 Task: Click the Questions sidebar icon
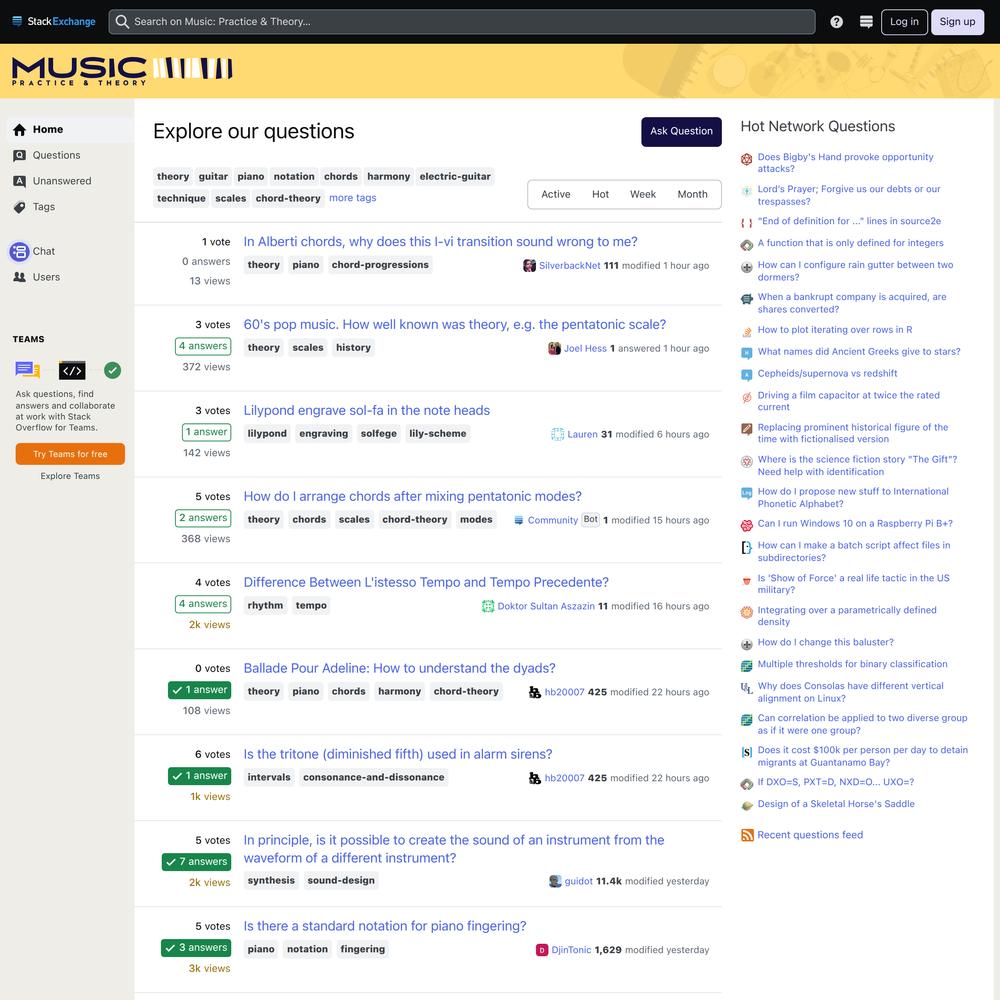tap(20, 156)
